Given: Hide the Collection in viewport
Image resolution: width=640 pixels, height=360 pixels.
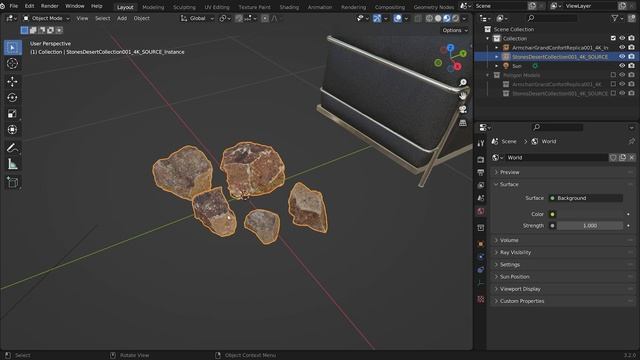Looking at the screenshot, I should click(x=622, y=38).
